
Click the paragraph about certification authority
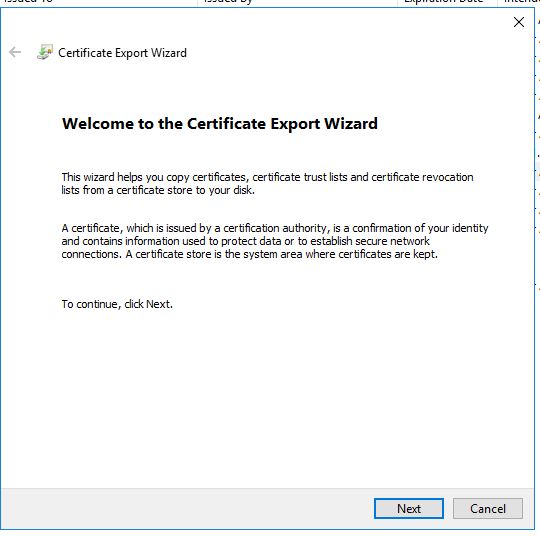tap(274, 241)
